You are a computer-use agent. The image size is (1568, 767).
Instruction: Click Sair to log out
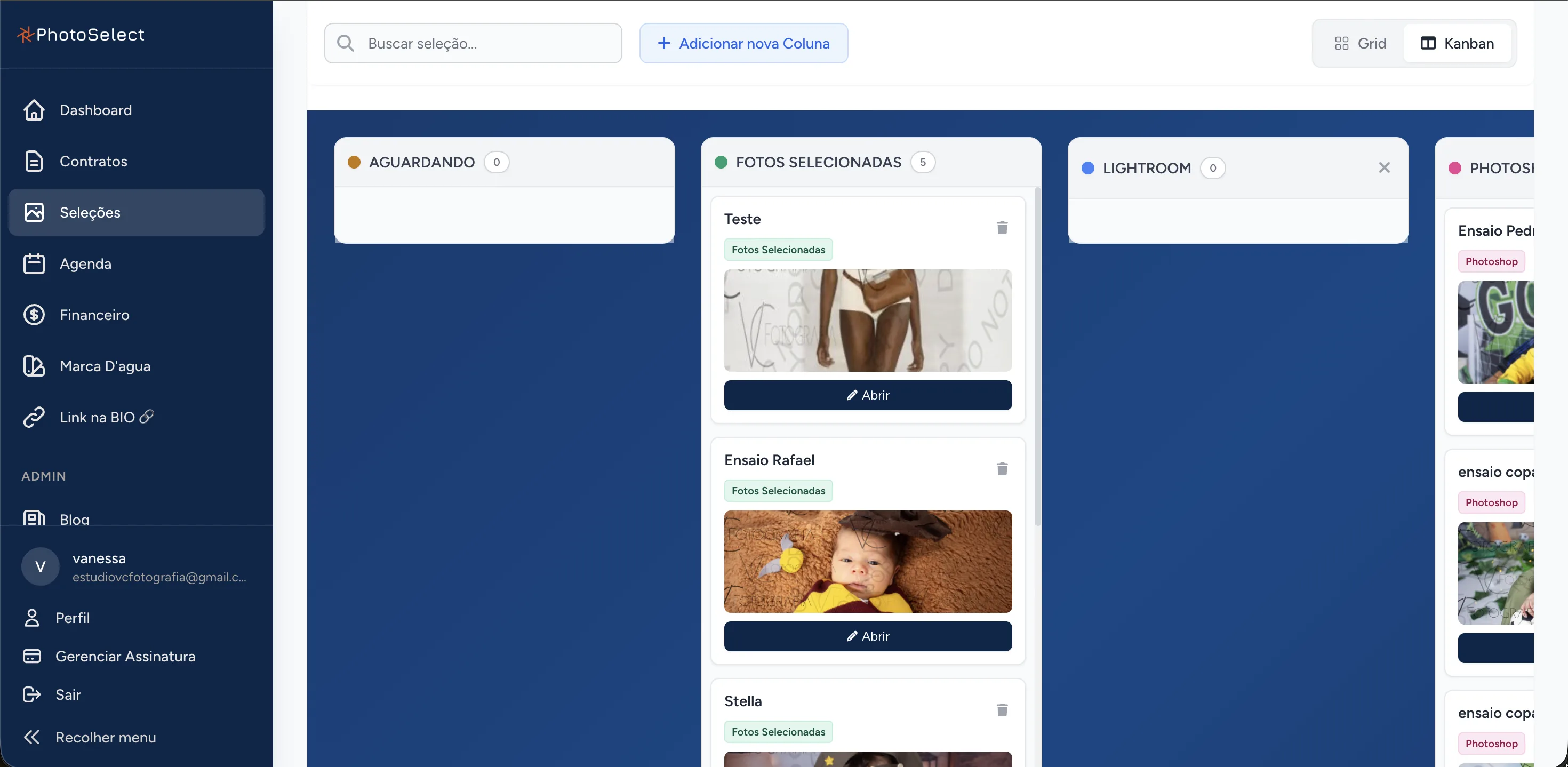pos(68,694)
